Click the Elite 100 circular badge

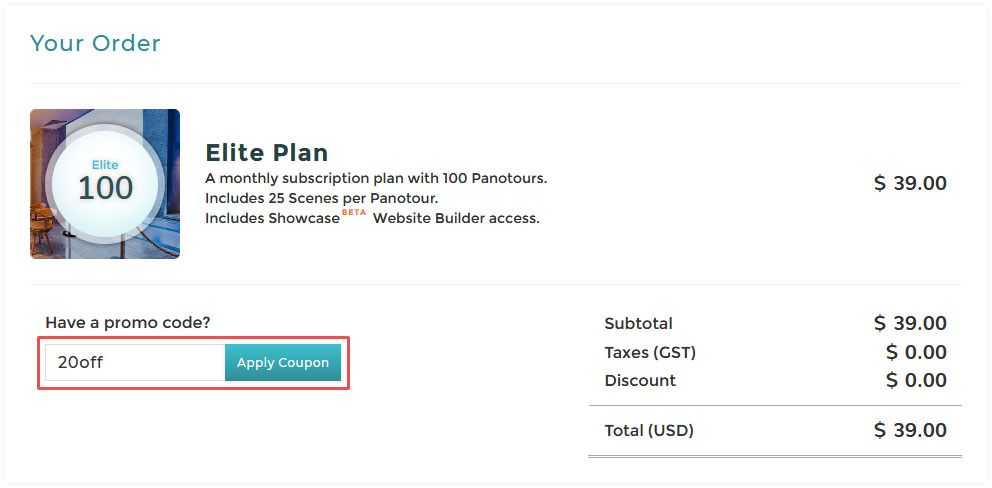pyautogui.click(x=105, y=184)
